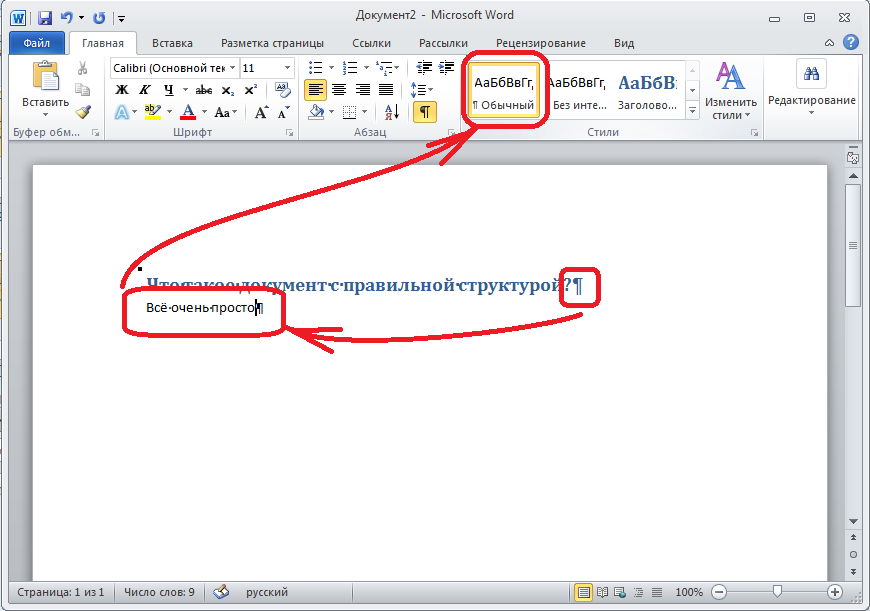Click the Center alignment icon
This screenshot has height=611, width=870.
(338, 89)
